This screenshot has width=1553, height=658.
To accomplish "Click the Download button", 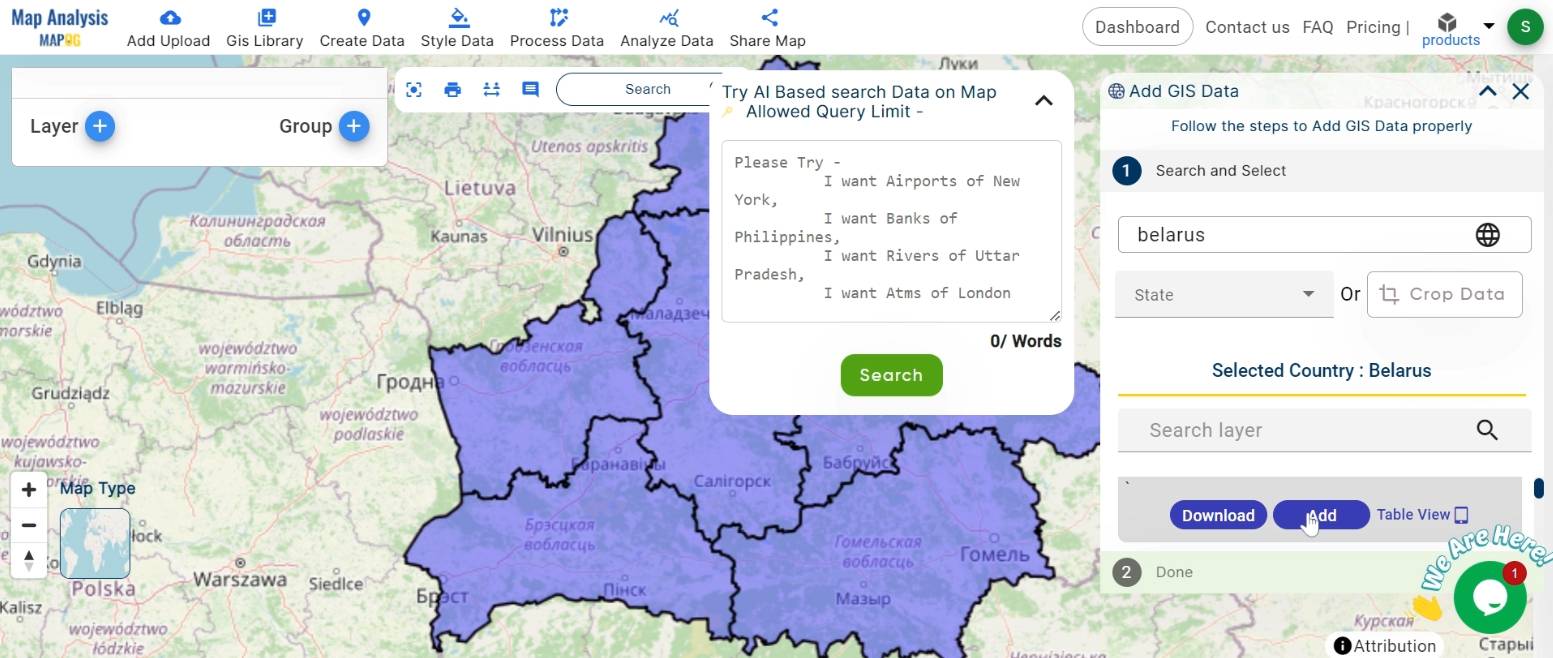I will click(1218, 515).
